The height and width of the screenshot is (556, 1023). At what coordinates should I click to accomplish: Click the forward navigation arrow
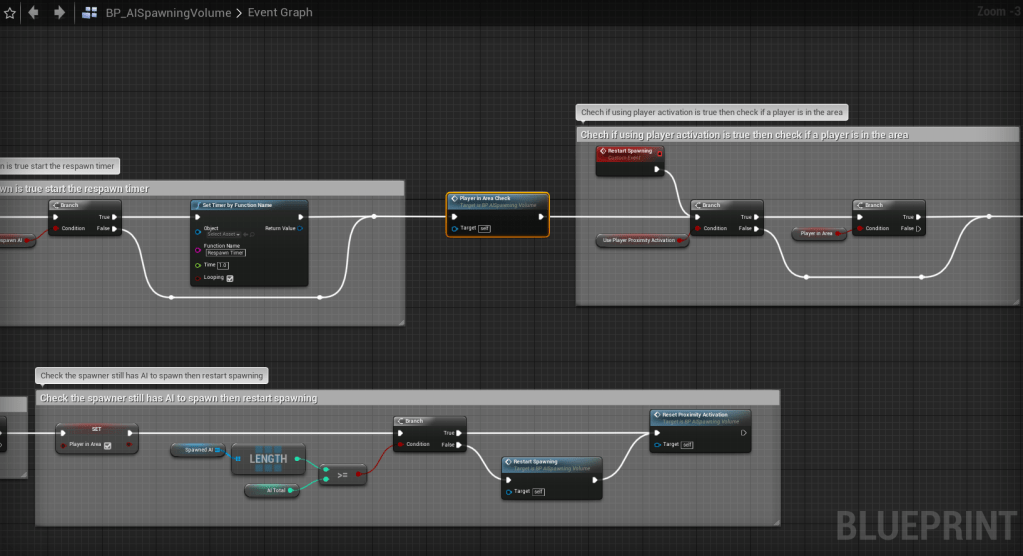[x=59, y=13]
